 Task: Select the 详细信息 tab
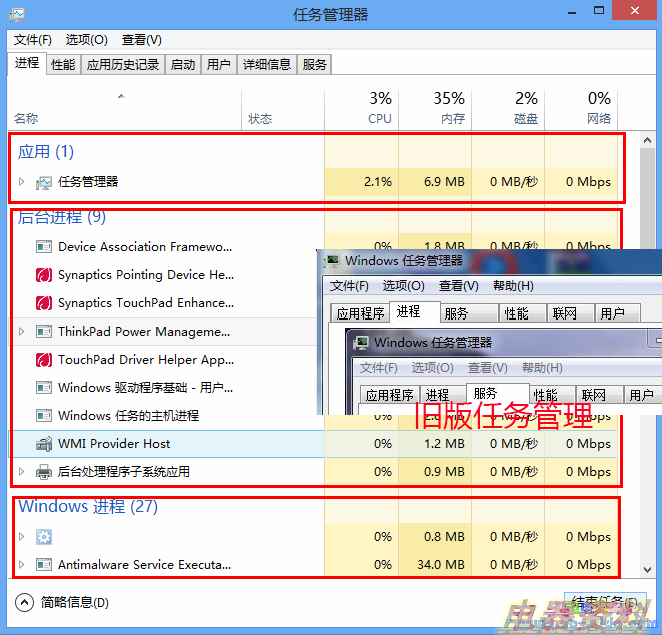click(267, 64)
